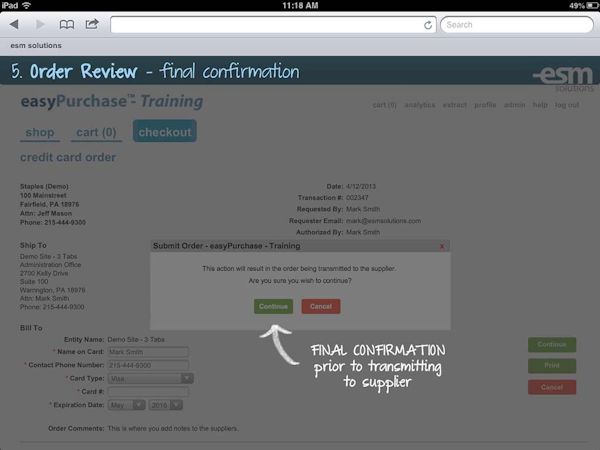The width and height of the screenshot is (600, 450).
Task: Click the easyPurchase Training logo
Action: pos(112,102)
